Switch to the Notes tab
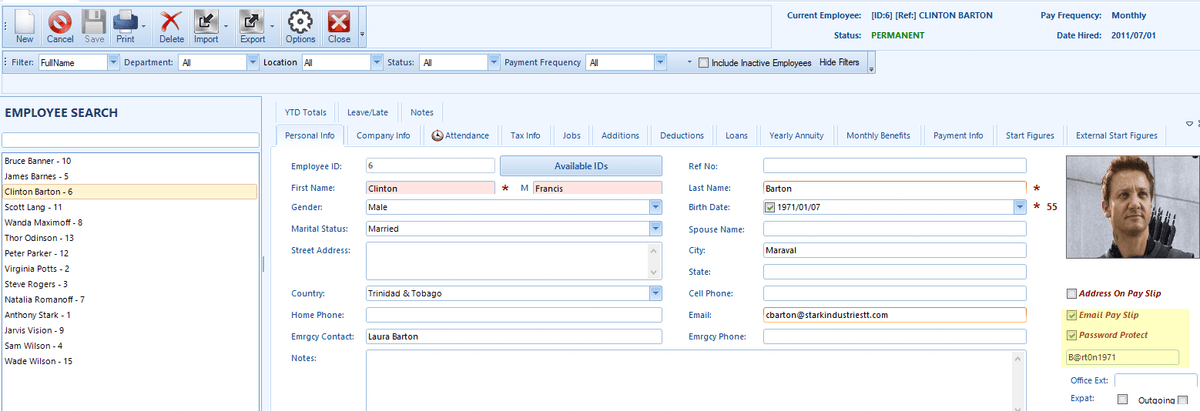 pyautogui.click(x=422, y=112)
